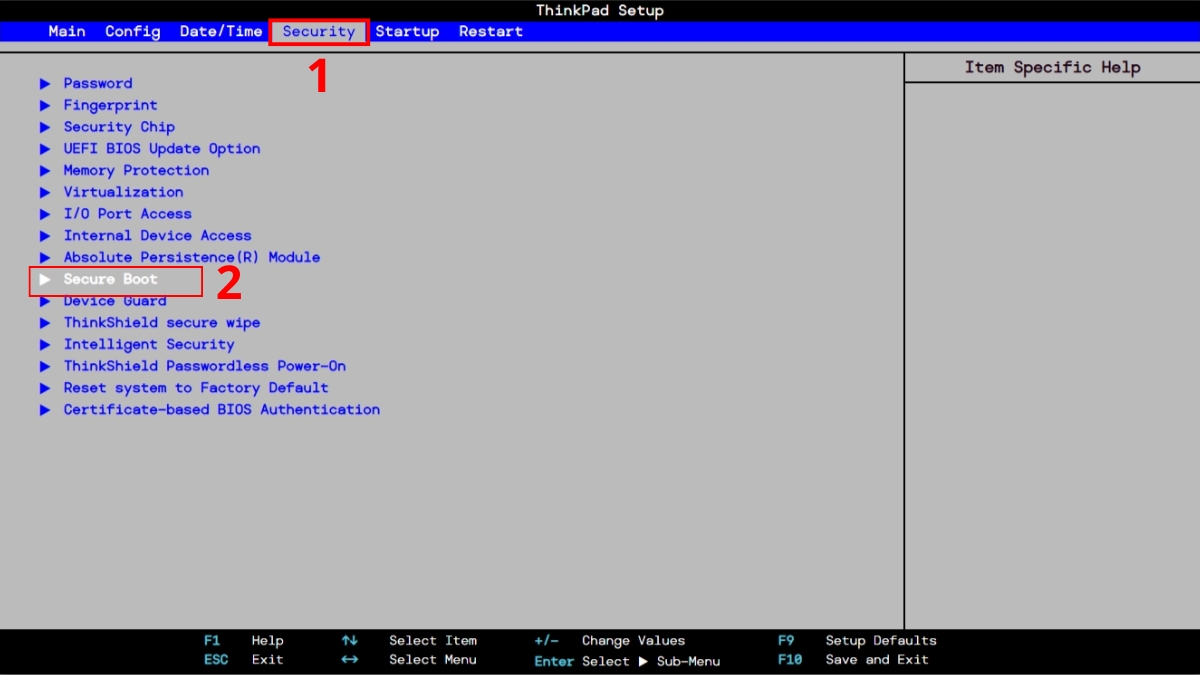
Task: Expand the Memory Protection arrow
Action: pyautogui.click(x=45, y=170)
